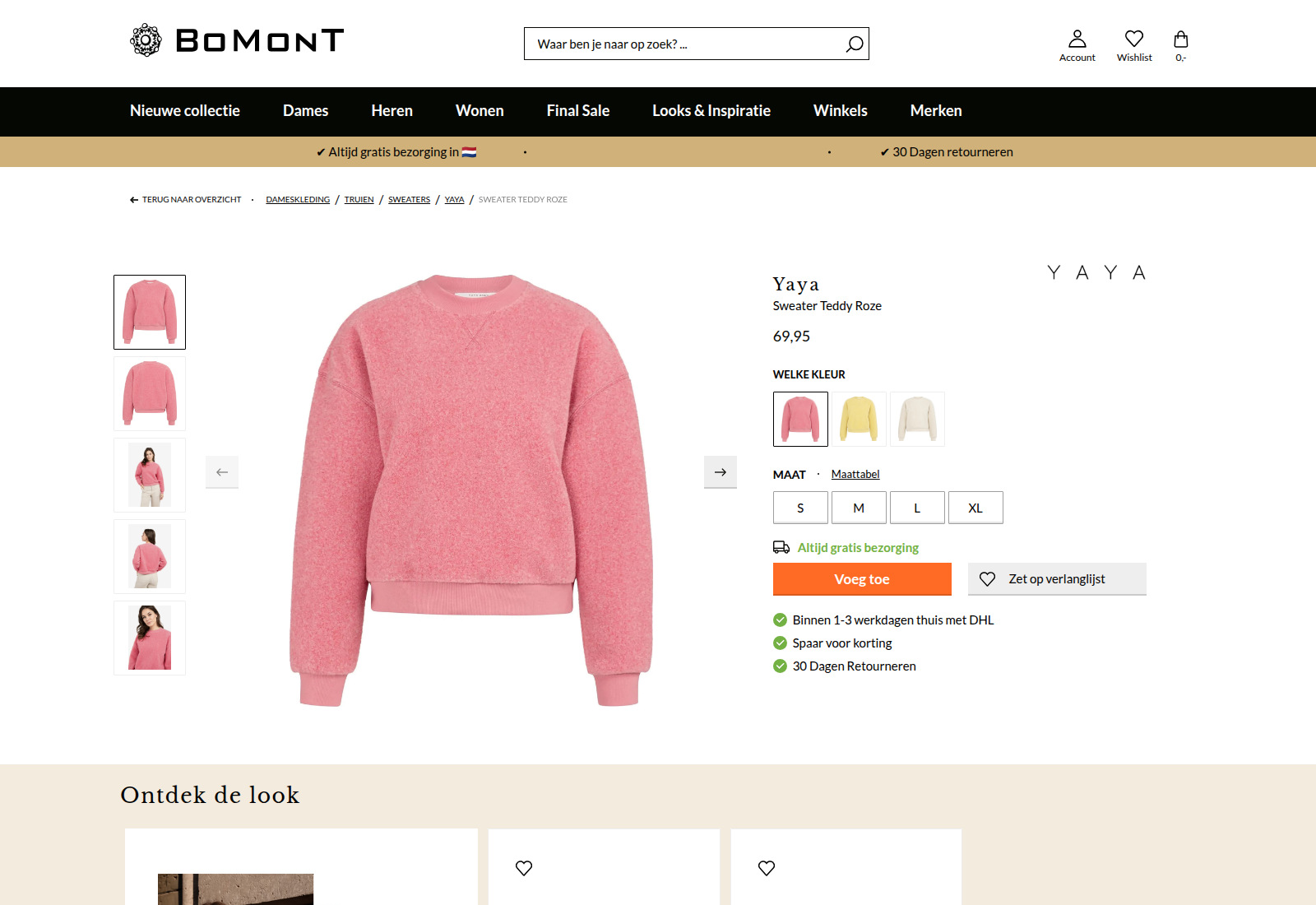View the third thumbnail with model
The image size is (1316, 905).
point(150,476)
